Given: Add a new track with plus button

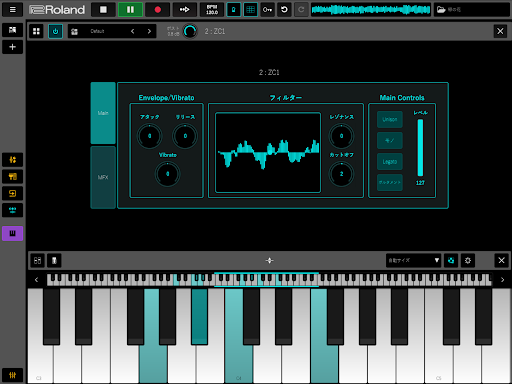Looking at the screenshot, I should click(12, 47).
